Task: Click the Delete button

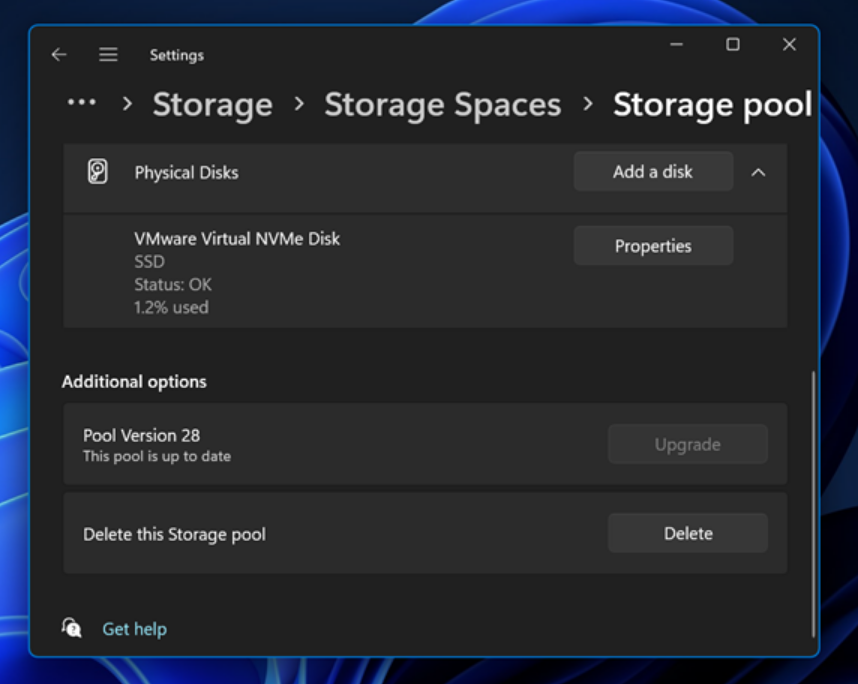Action: (688, 533)
